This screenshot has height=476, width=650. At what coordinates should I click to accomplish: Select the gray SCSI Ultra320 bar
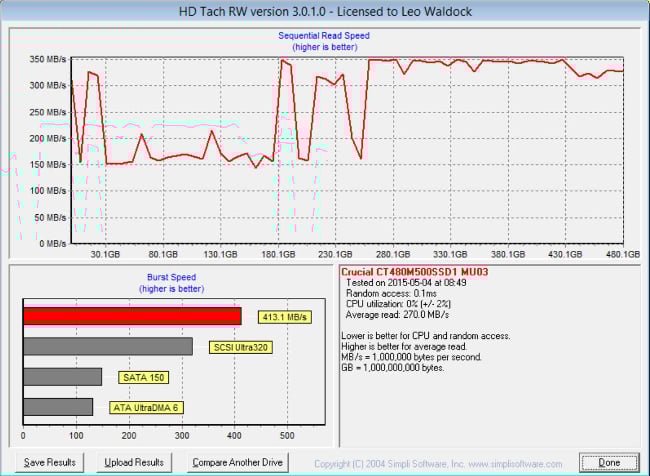108,346
